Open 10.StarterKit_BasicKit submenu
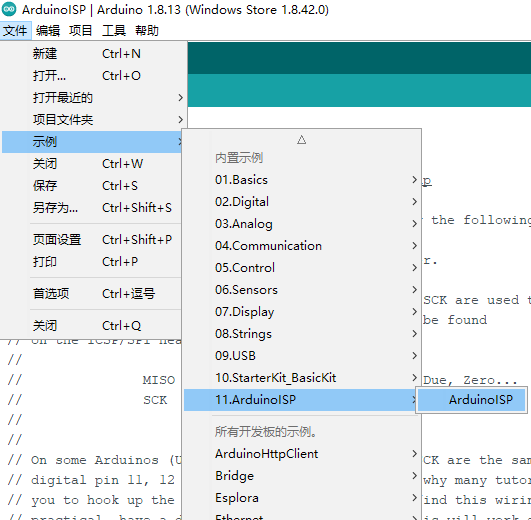 (302, 378)
